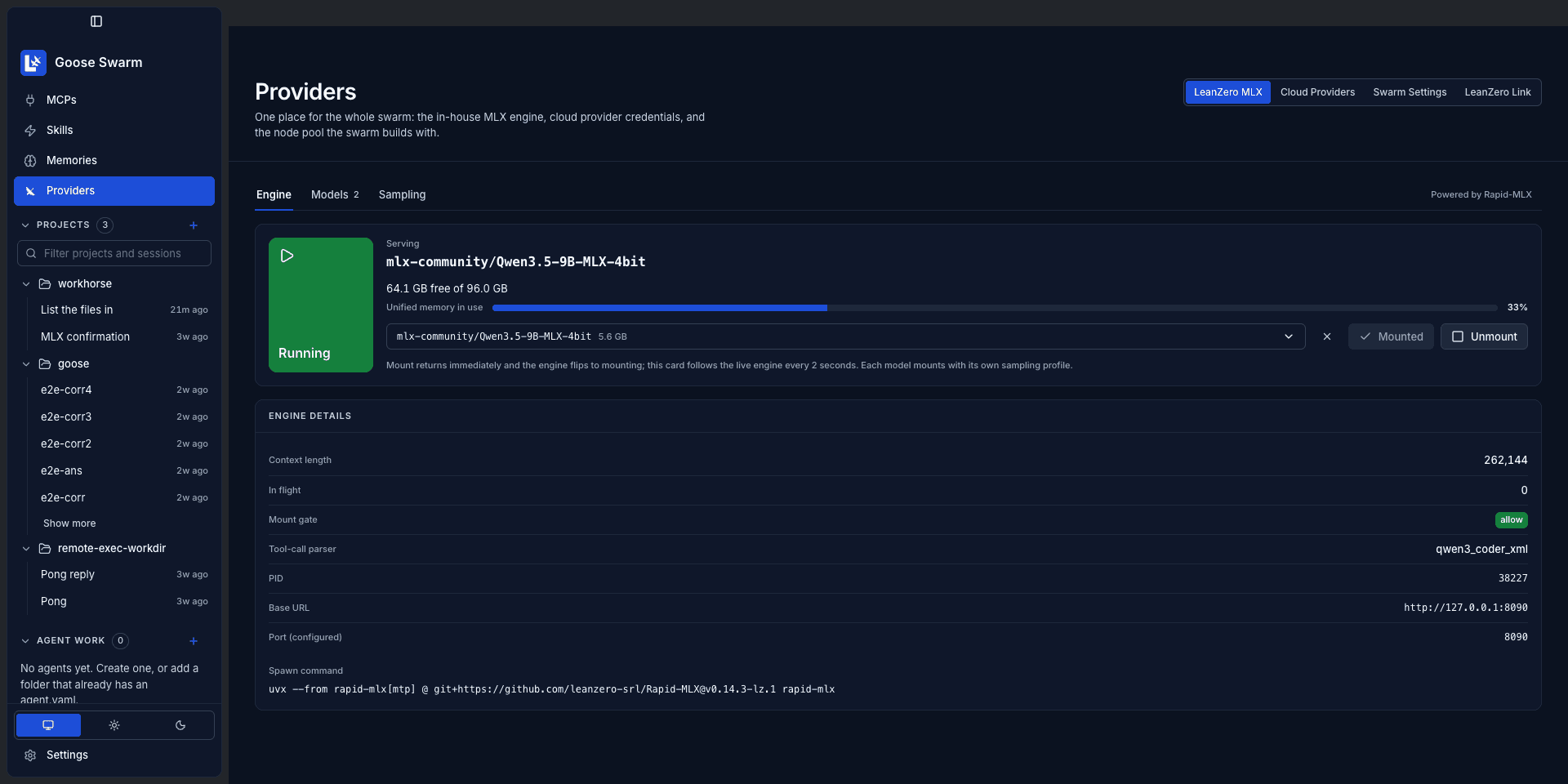1568x784 pixels.
Task: Open the model selection dropdown
Action: [x=845, y=336]
